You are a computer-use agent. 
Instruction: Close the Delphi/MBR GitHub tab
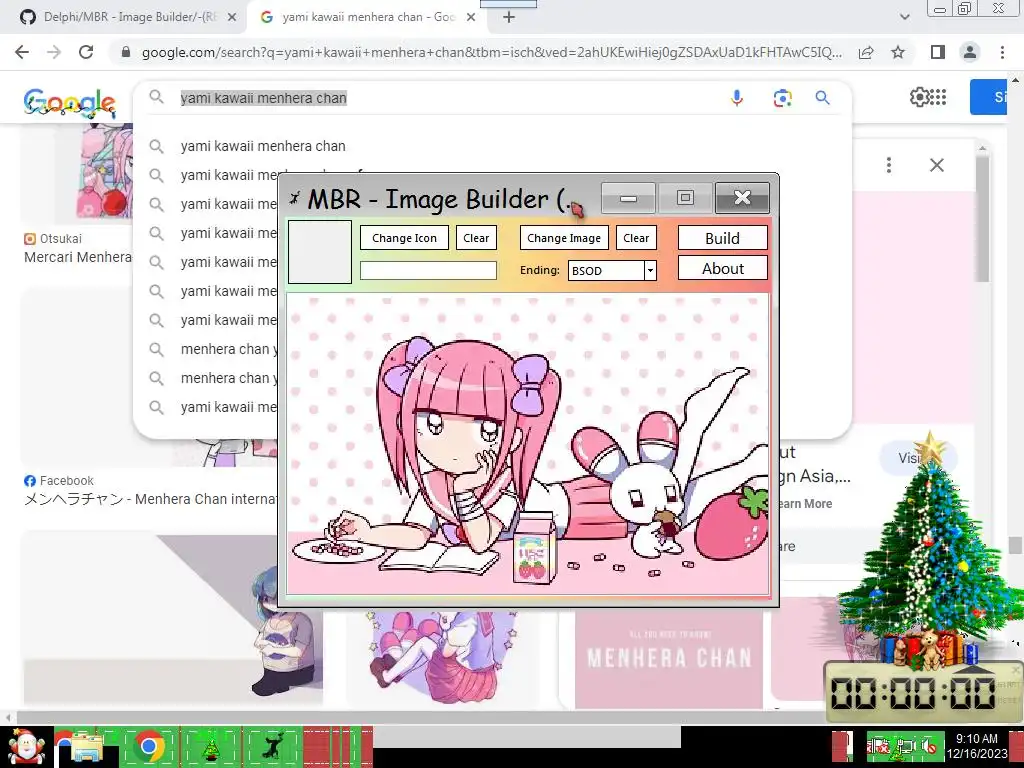232,18
